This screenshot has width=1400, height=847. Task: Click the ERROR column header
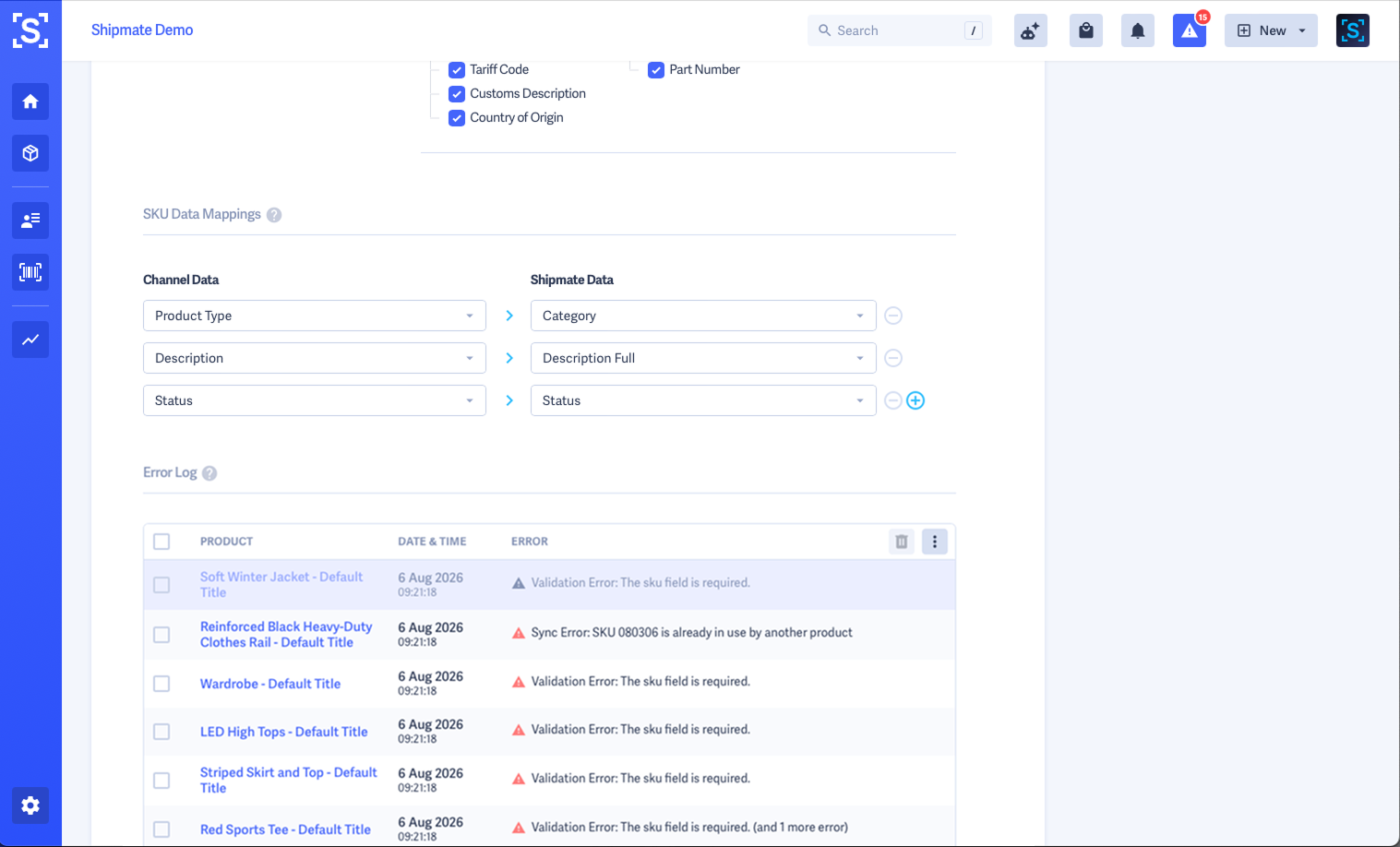pyautogui.click(x=530, y=542)
